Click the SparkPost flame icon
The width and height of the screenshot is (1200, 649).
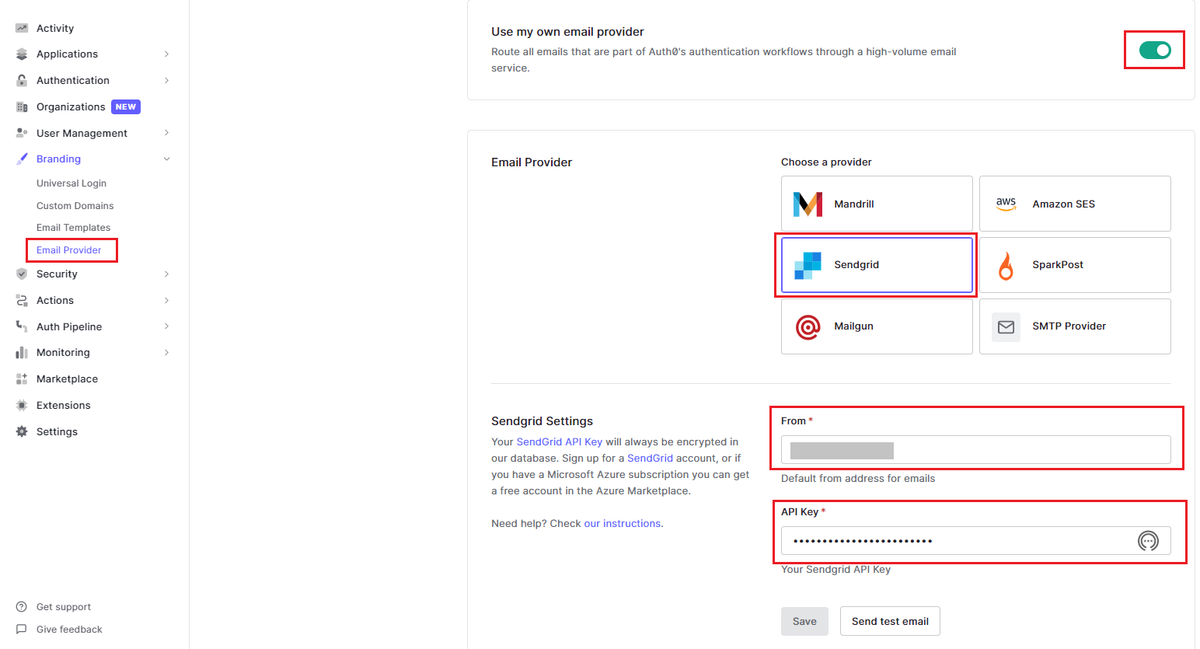click(x=1006, y=265)
